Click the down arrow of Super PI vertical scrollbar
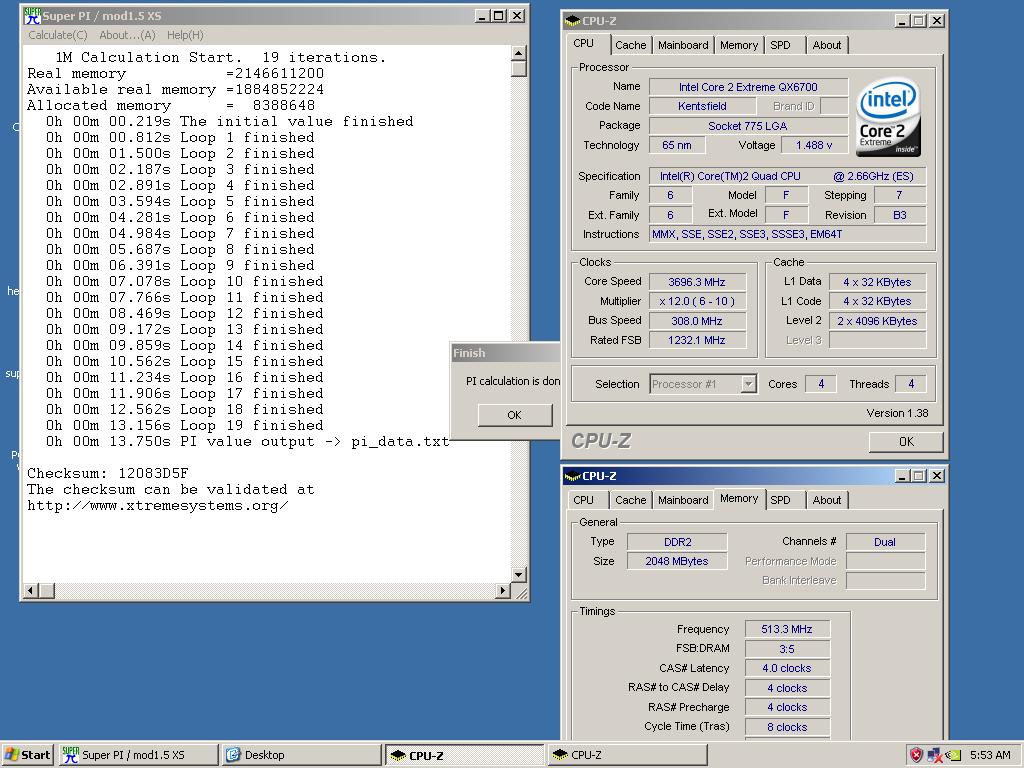1024x768 pixels. tap(519, 575)
